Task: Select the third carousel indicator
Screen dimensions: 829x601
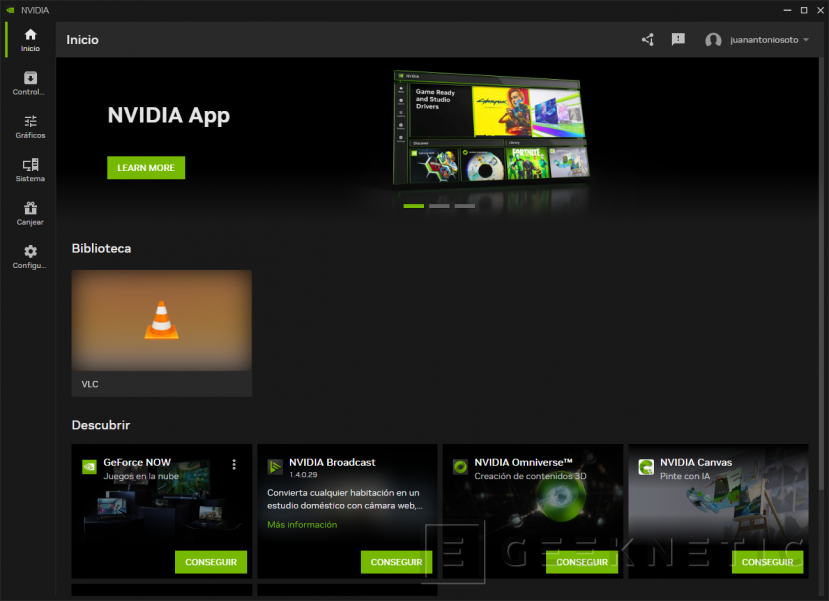Action: point(465,206)
